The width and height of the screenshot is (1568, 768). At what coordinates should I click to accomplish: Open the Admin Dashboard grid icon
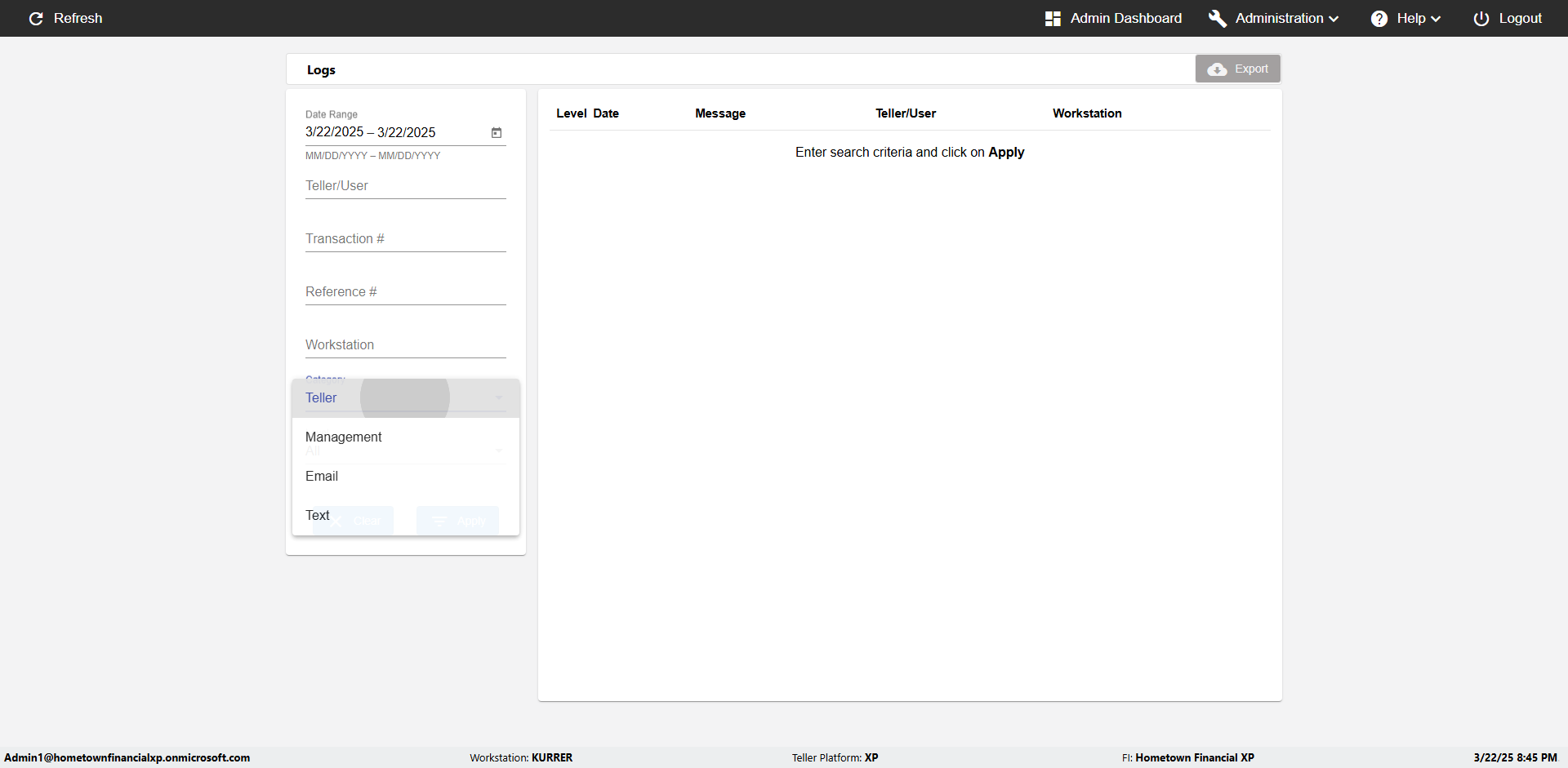(x=1053, y=18)
